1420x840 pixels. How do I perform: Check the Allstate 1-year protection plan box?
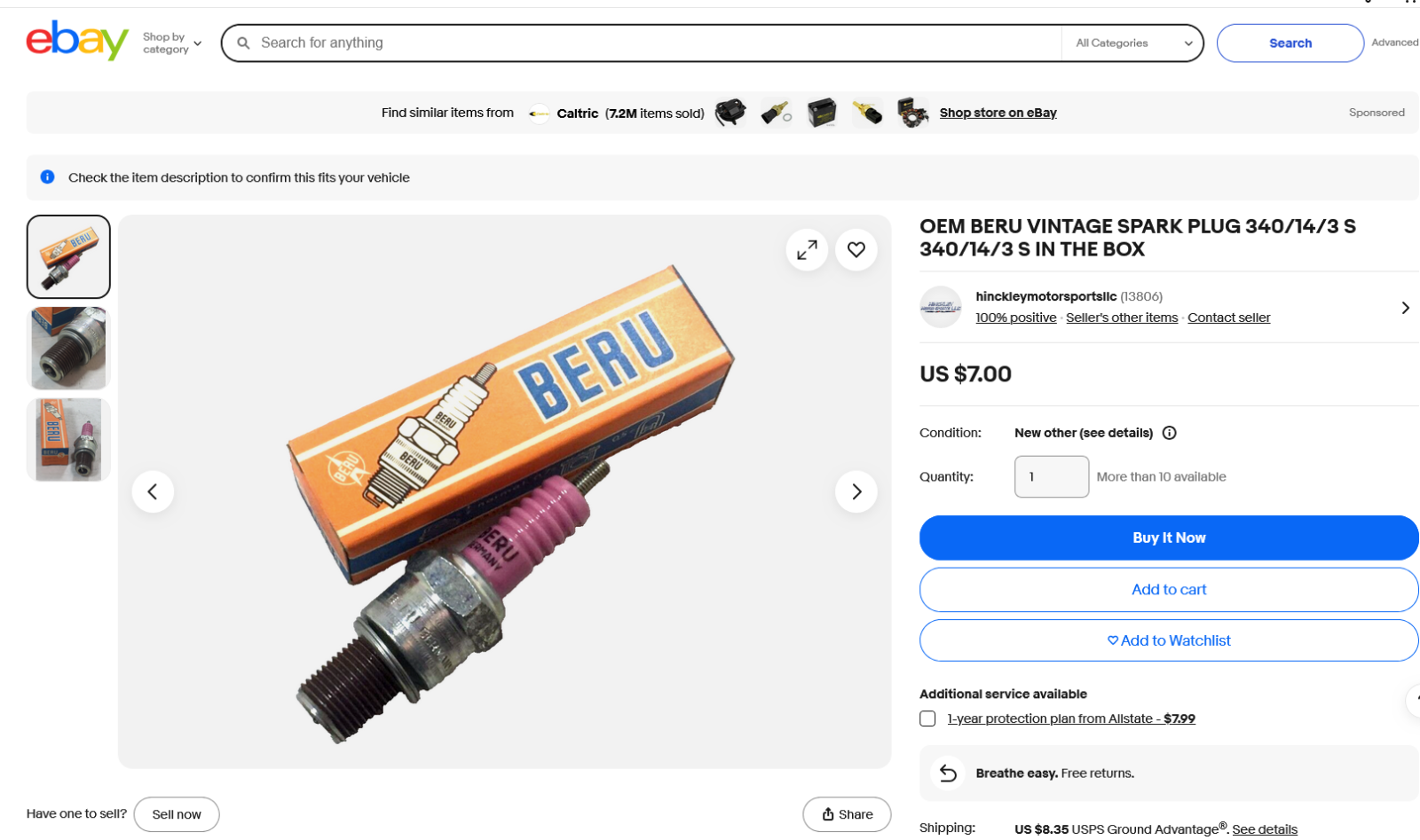[927, 718]
